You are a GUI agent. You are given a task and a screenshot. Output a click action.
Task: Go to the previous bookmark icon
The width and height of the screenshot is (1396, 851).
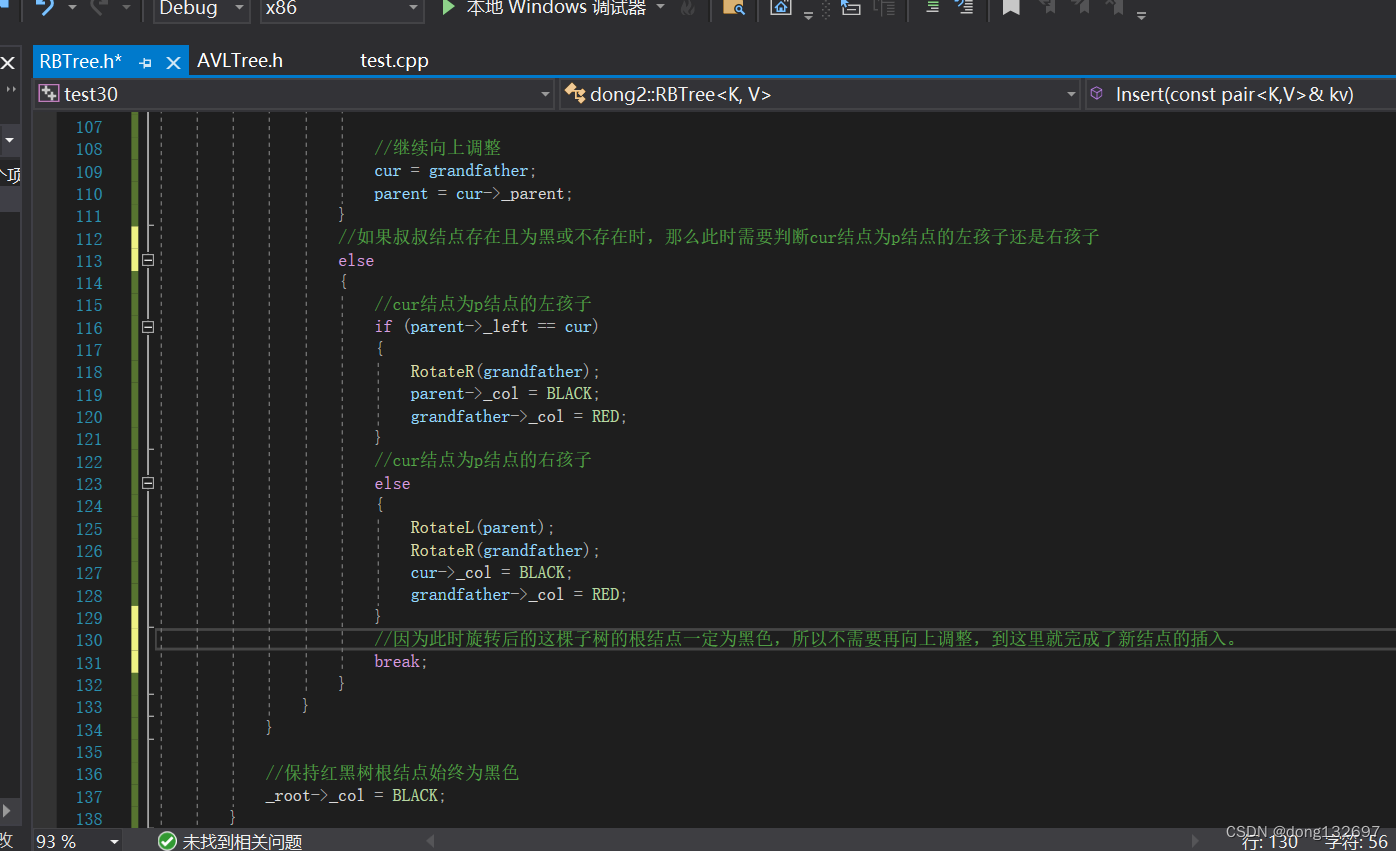click(x=1047, y=8)
